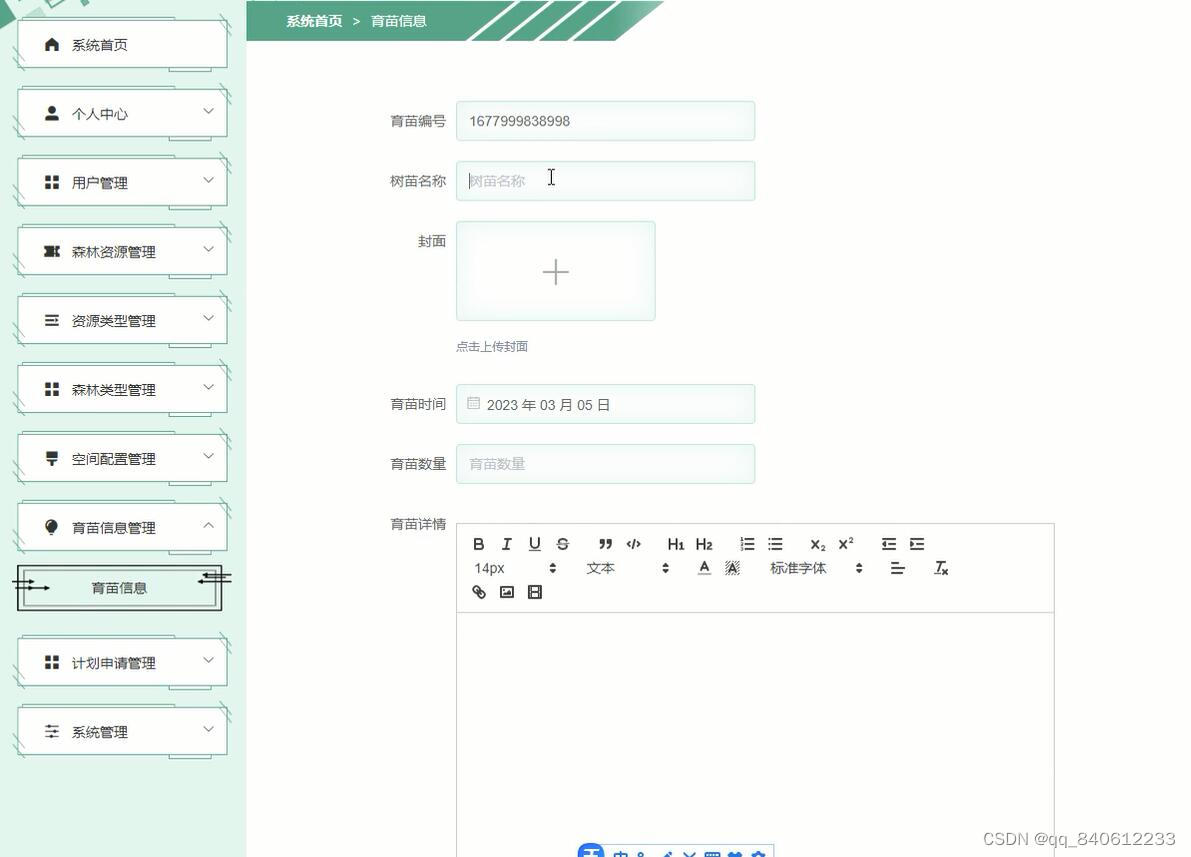Viewport: 1191px width, 857px height.
Task: Open the text color picker
Action: click(704, 568)
